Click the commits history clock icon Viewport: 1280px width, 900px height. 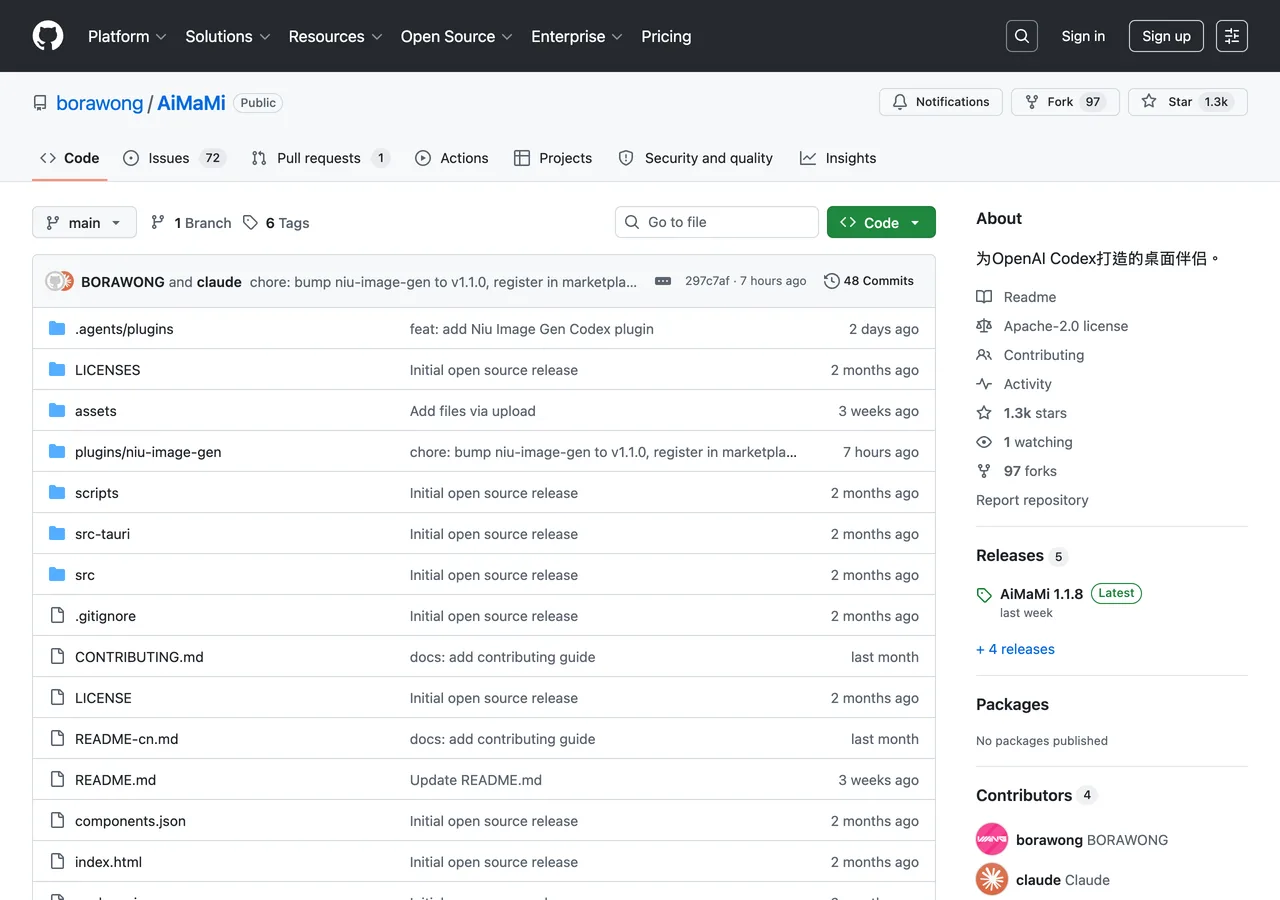(831, 281)
